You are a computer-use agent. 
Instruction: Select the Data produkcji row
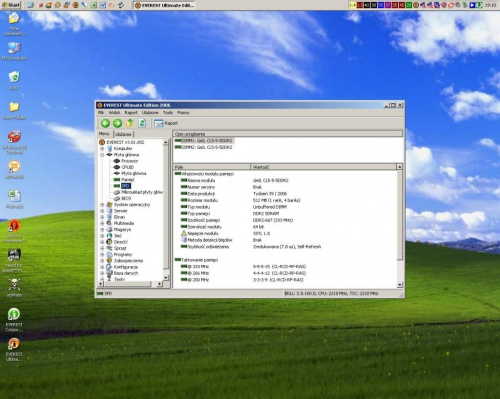coord(286,194)
